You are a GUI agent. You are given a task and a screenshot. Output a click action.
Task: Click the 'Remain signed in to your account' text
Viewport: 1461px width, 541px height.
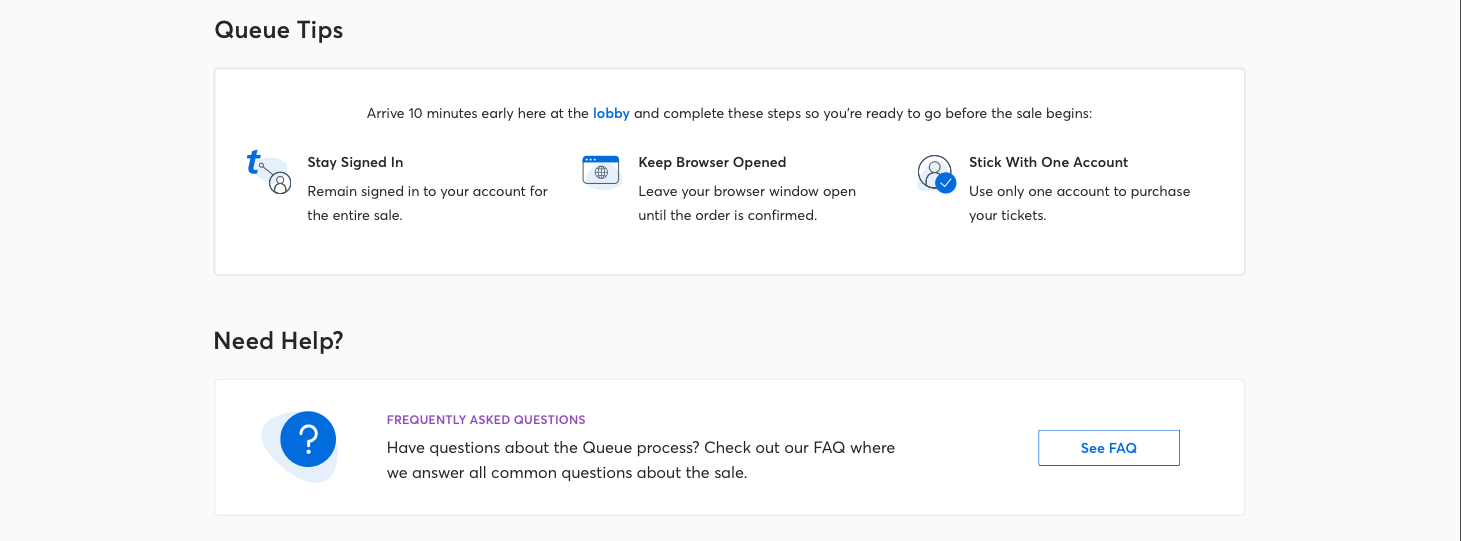click(427, 203)
